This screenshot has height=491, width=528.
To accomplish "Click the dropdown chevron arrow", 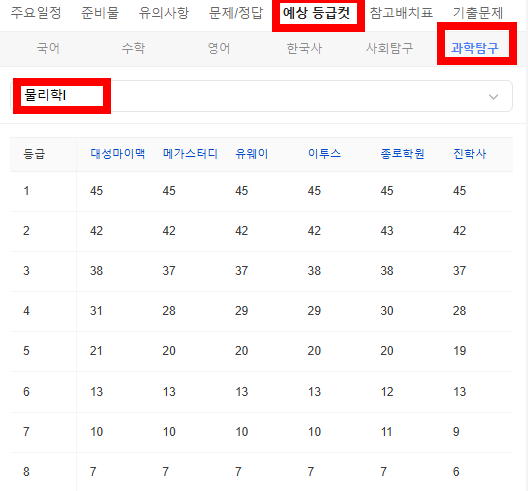I will click(x=493, y=97).
